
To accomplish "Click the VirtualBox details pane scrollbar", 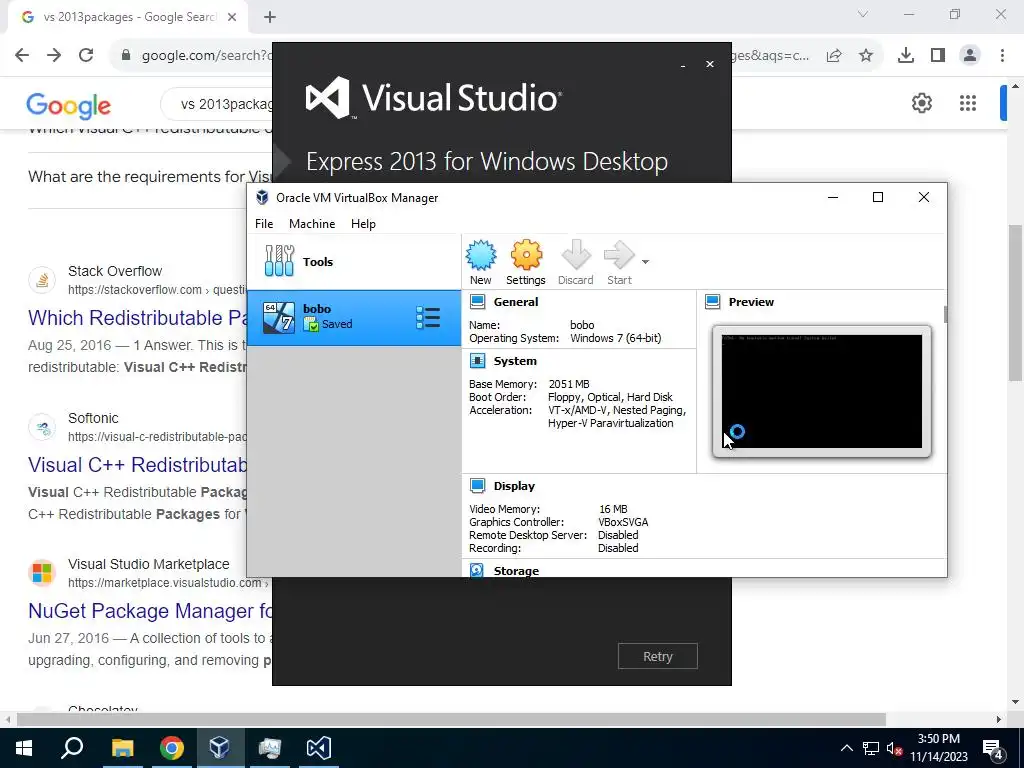I will point(945,314).
